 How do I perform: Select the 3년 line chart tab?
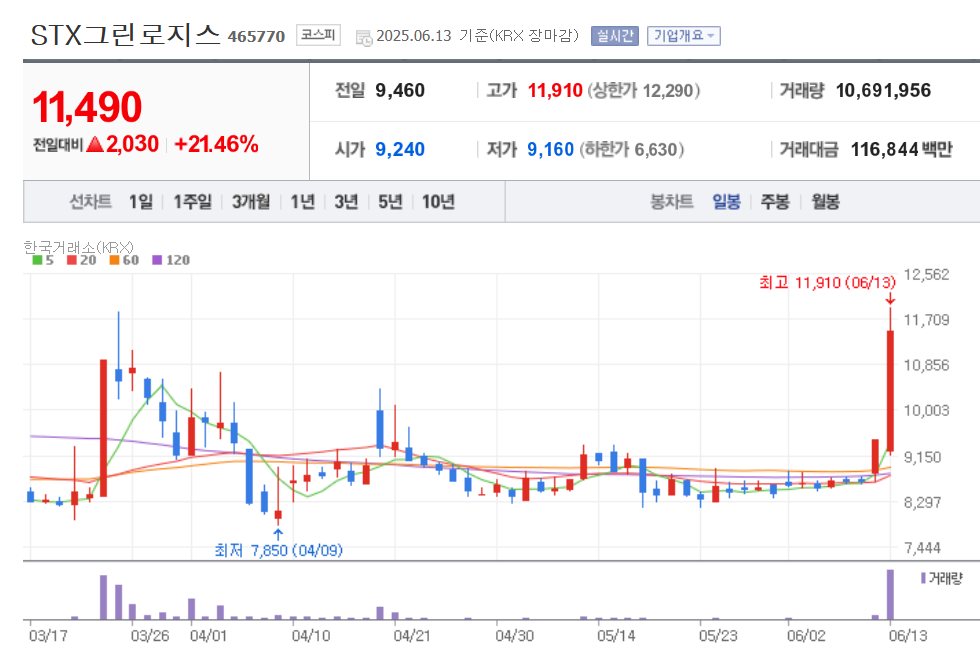coord(346,202)
